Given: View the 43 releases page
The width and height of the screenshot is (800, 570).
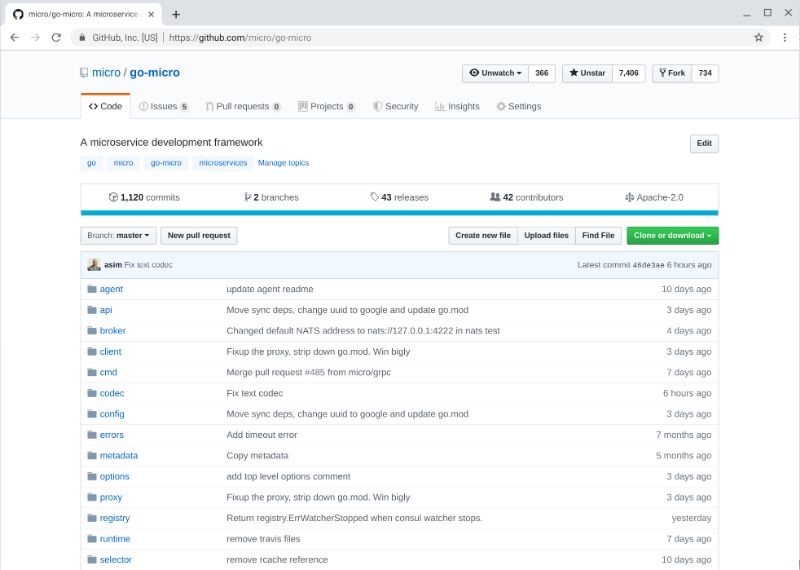Looking at the screenshot, I should click(399, 197).
